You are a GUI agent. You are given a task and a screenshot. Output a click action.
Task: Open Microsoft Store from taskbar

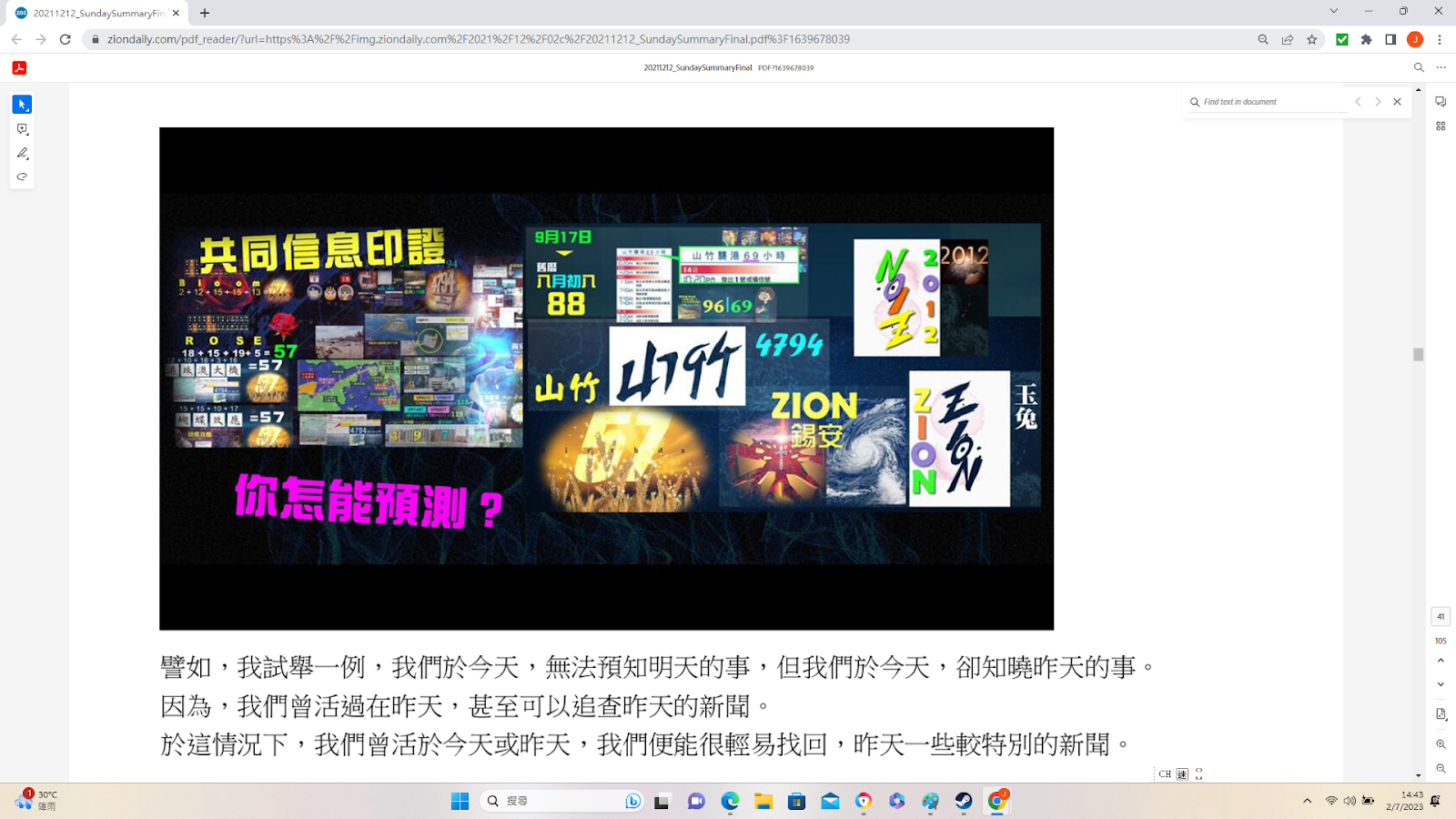pos(796,801)
